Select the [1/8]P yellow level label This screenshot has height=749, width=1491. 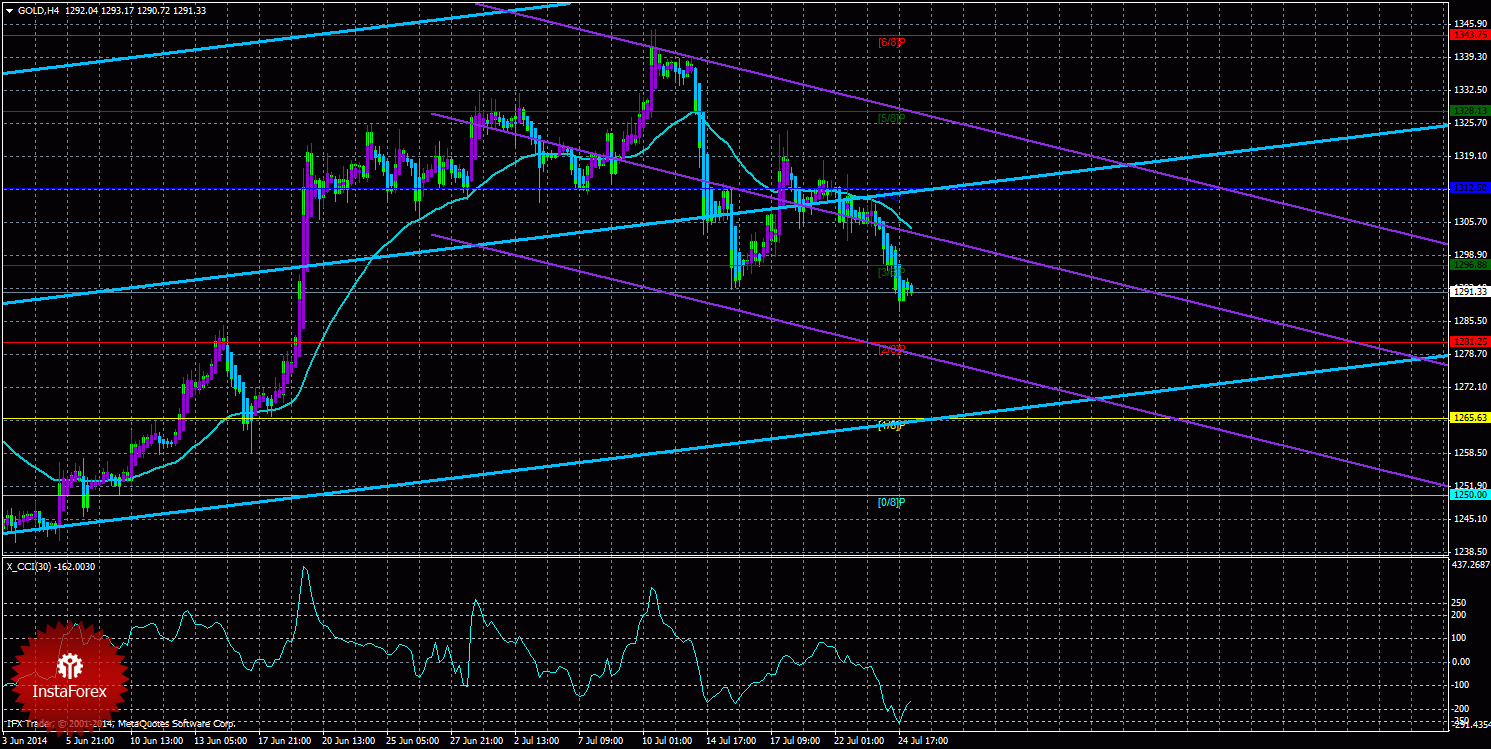click(891, 426)
